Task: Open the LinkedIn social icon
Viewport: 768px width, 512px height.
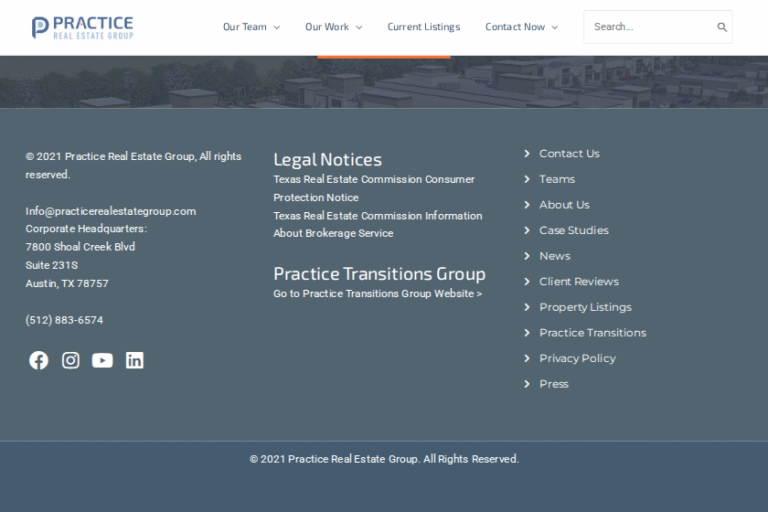Action: click(x=135, y=361)
